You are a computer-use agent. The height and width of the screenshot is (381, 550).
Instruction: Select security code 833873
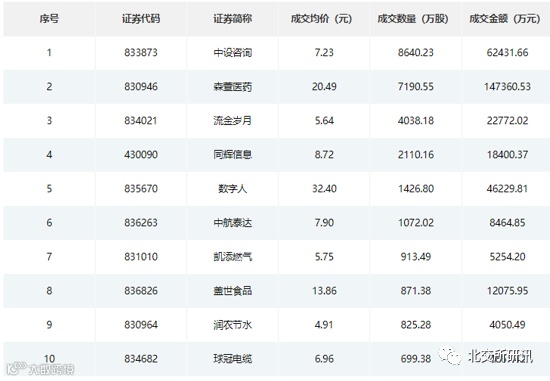pyautogui.click(x=141, y=53)
